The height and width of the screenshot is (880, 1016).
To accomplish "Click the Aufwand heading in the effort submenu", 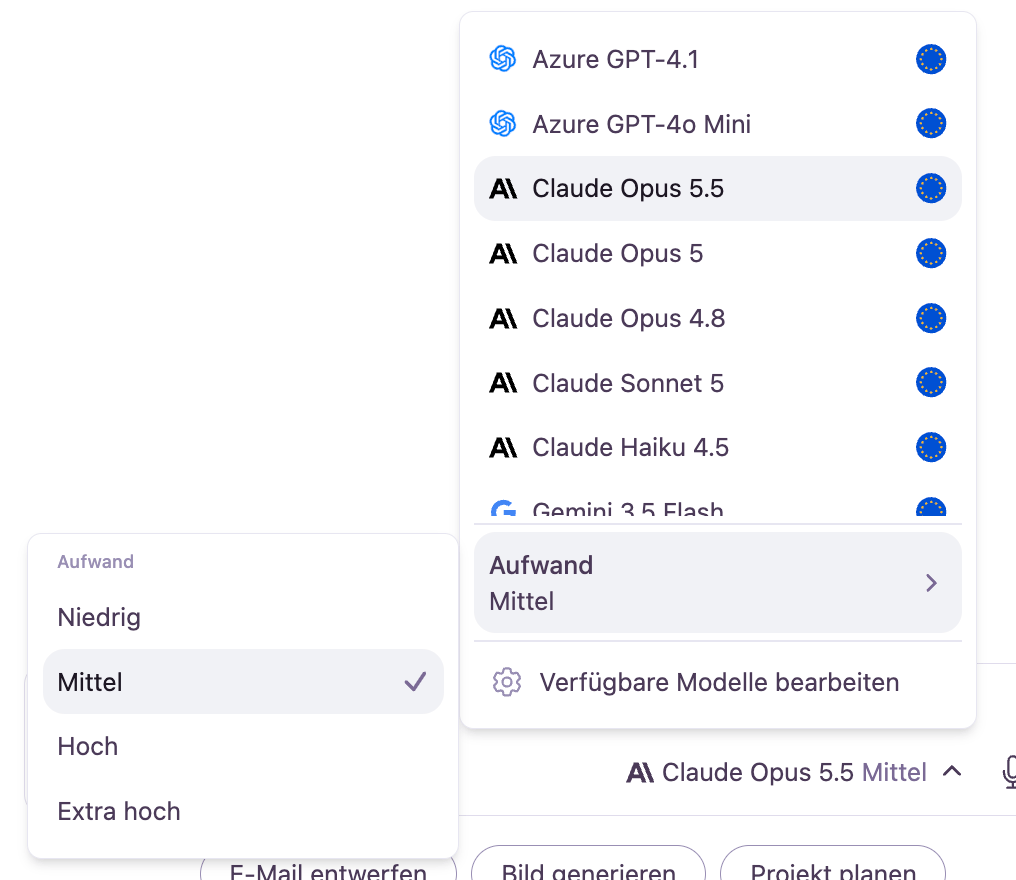I will pos(96,561).
